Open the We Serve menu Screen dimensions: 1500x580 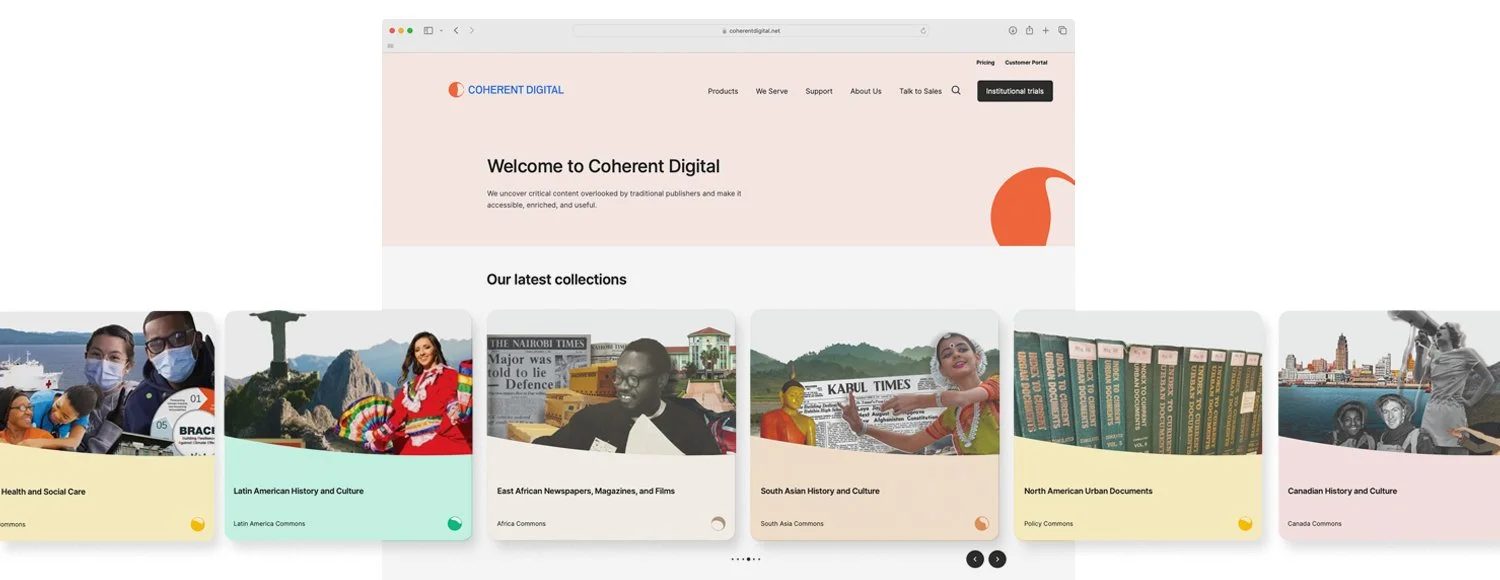coord(771,91)
